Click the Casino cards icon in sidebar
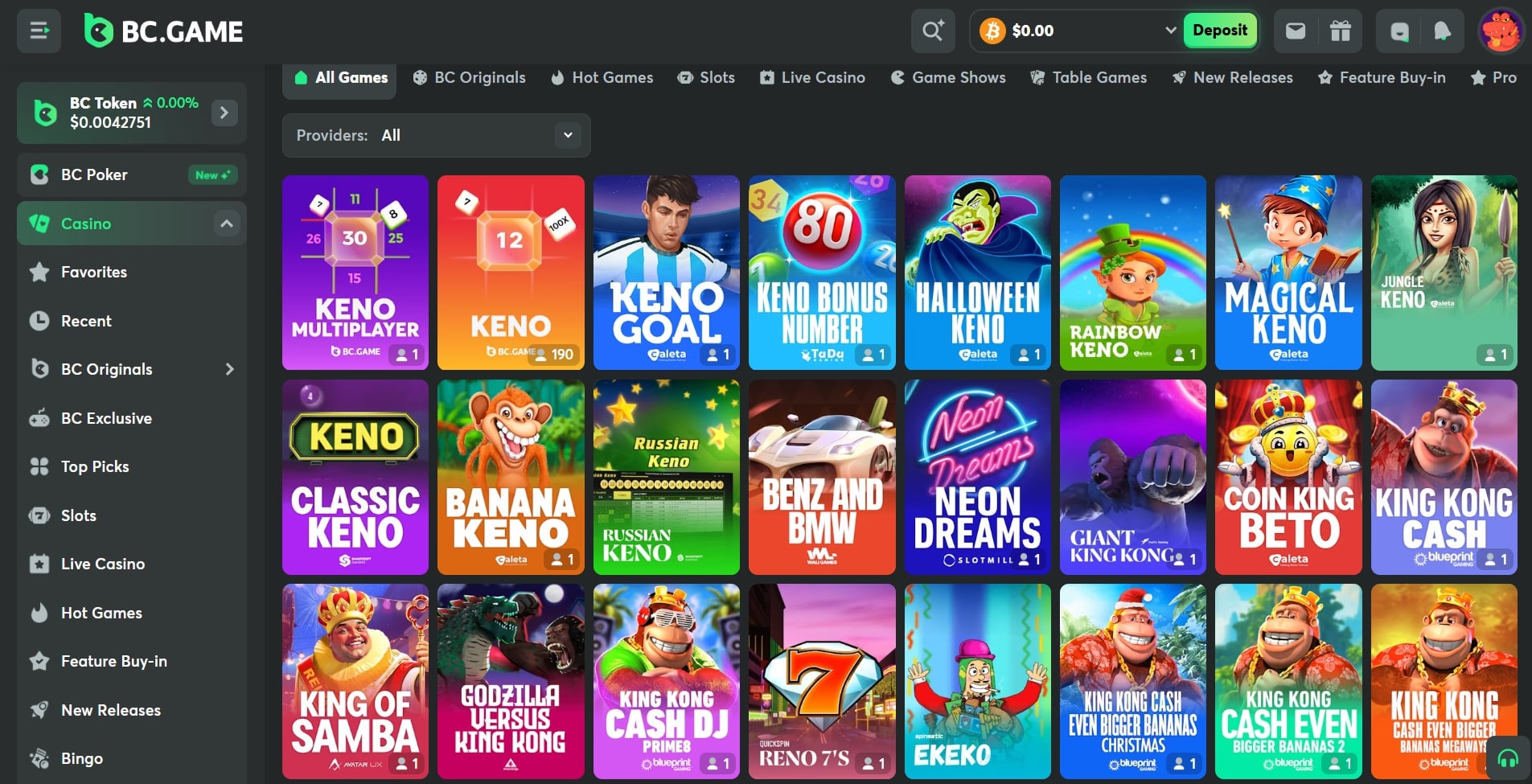This screenshot has width=1532, height=784. point(39,224)
